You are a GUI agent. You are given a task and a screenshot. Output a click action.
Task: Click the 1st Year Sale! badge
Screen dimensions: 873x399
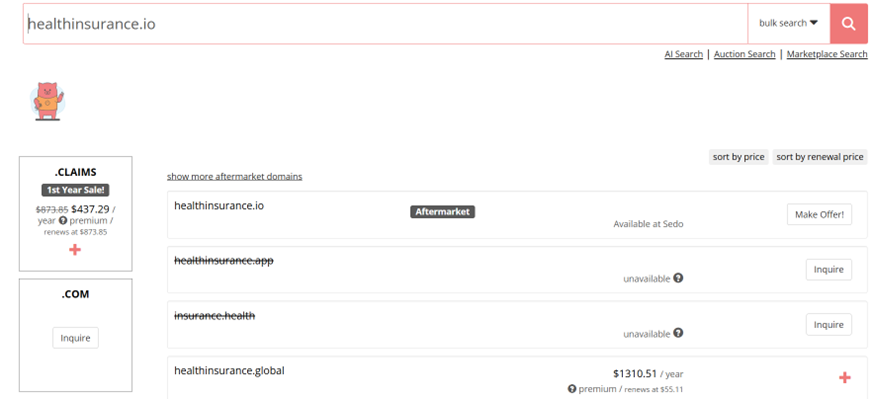point(76,190)
